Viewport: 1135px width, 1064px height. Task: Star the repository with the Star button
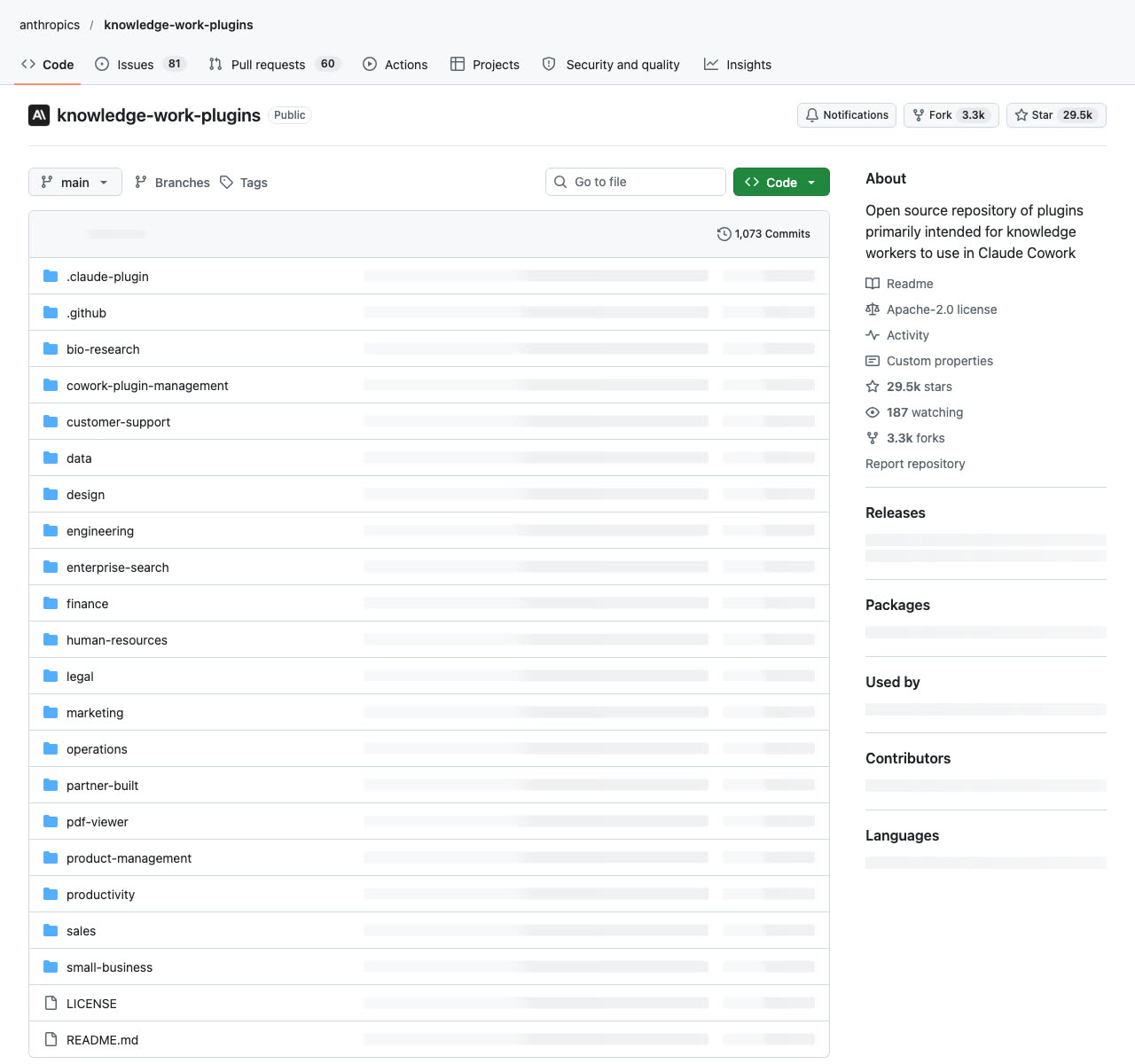pyautogui.click(x=1056, y=115)
